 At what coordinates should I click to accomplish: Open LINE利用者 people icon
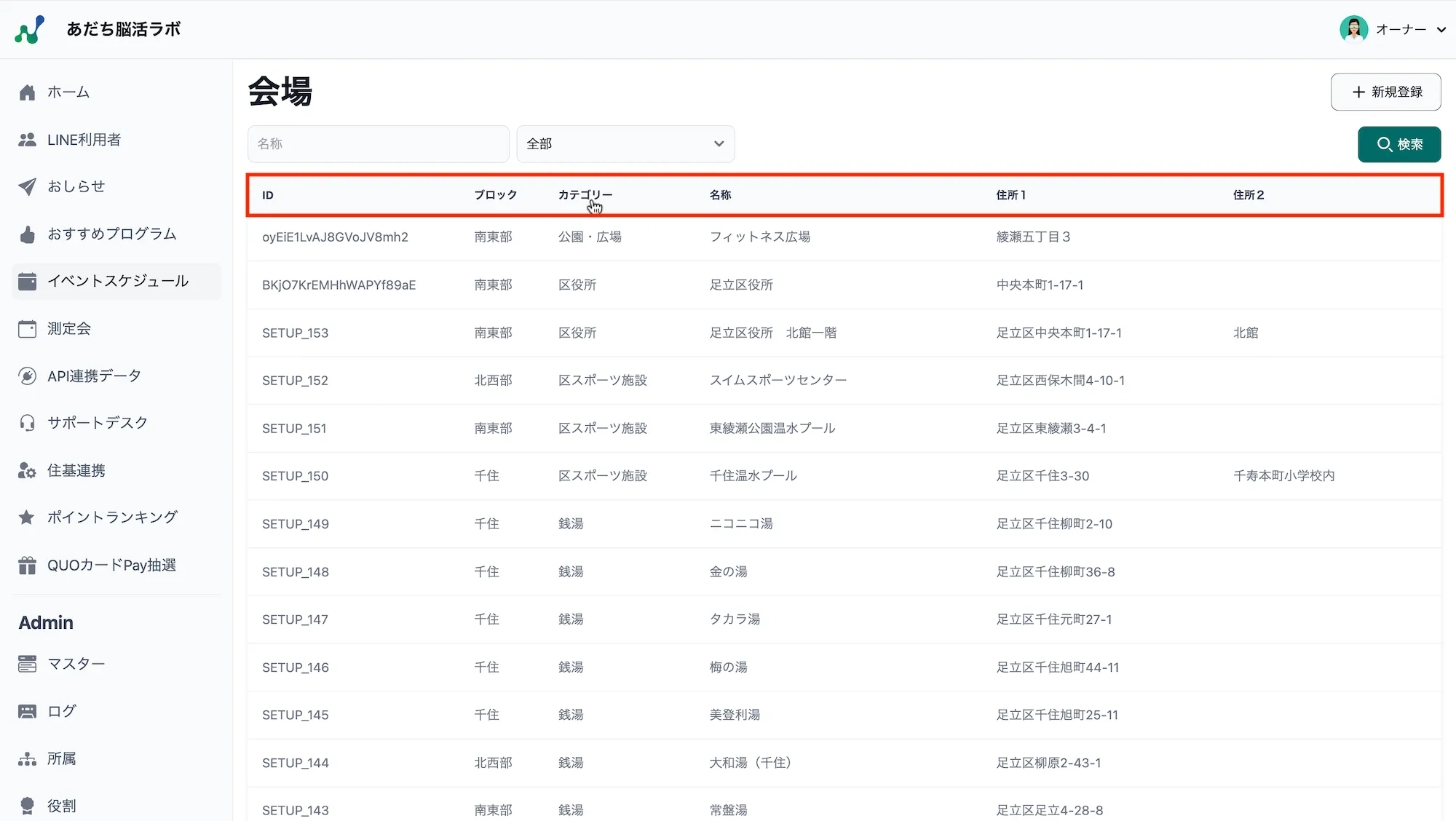pos(28,140)
